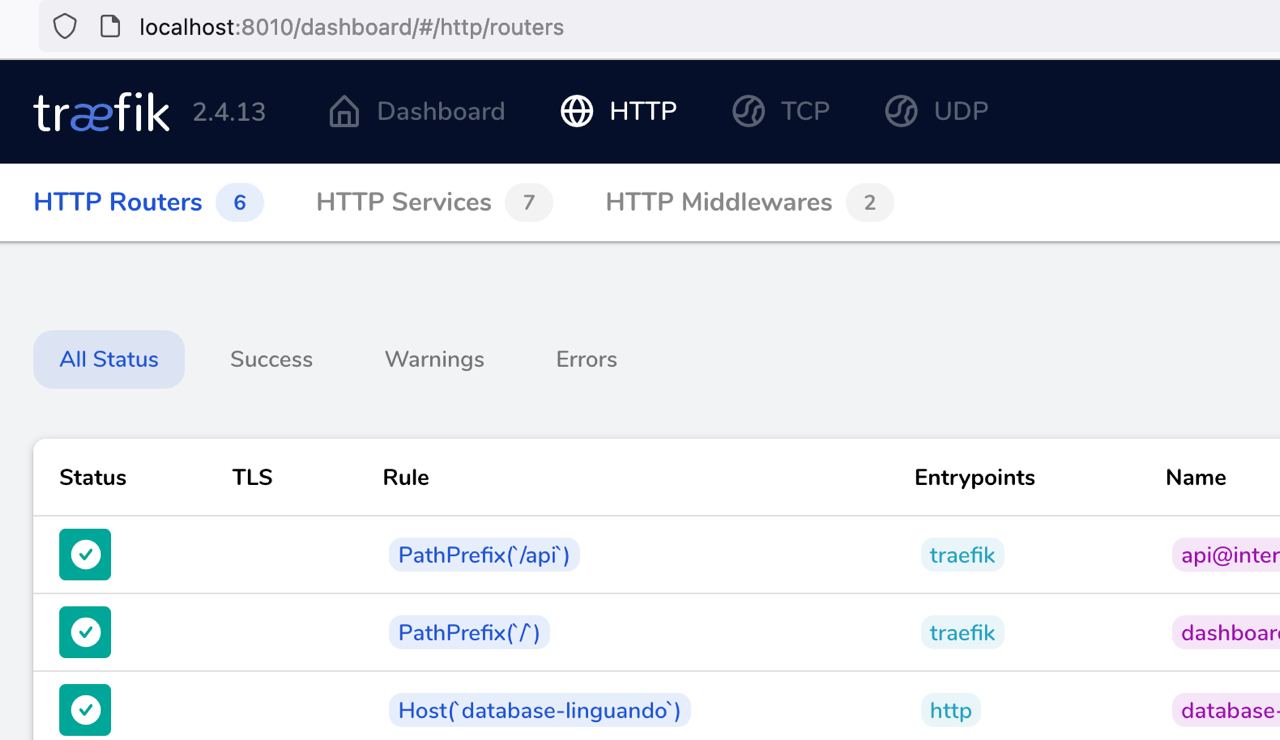1280x740 pixels.
Task: Filter routers by Errors
Action: point(586,359)
